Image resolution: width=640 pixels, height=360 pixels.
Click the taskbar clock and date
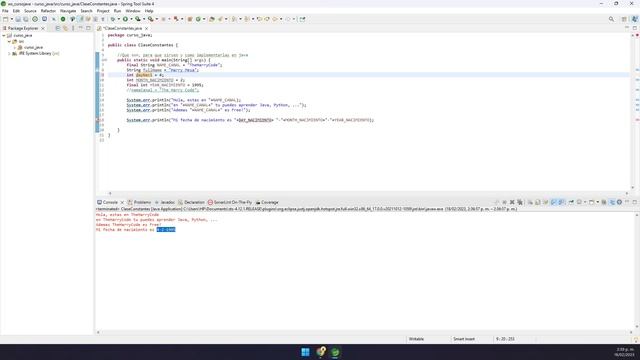coord(624,352)
